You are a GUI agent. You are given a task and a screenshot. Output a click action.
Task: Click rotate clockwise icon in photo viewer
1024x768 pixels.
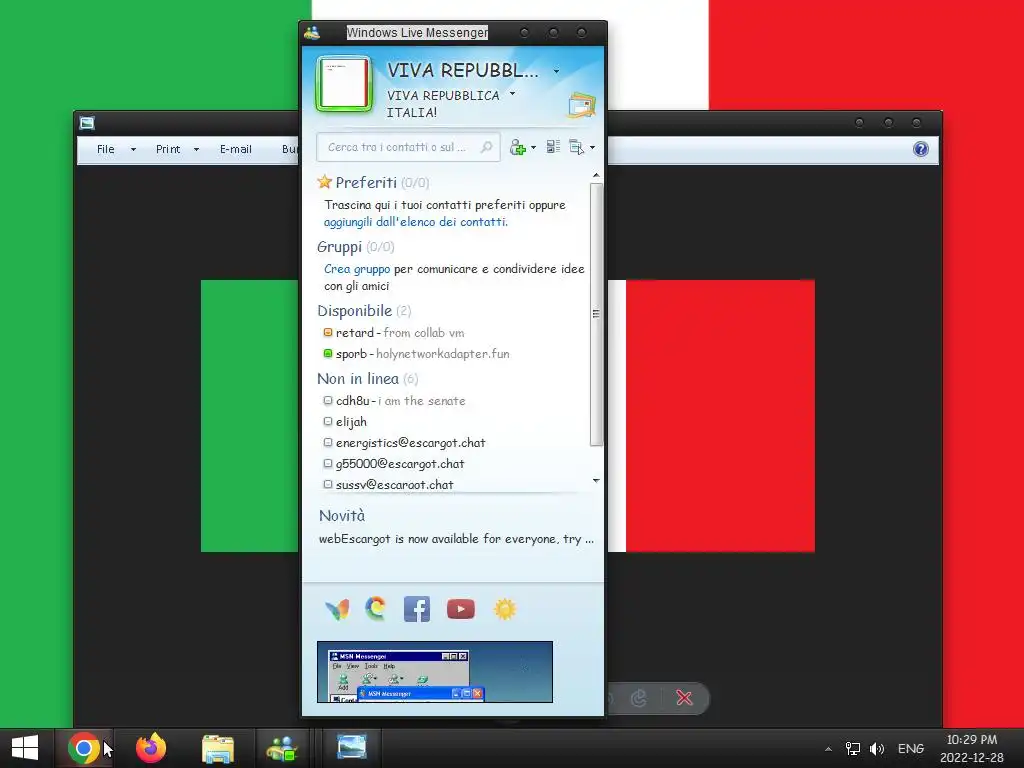639,698
